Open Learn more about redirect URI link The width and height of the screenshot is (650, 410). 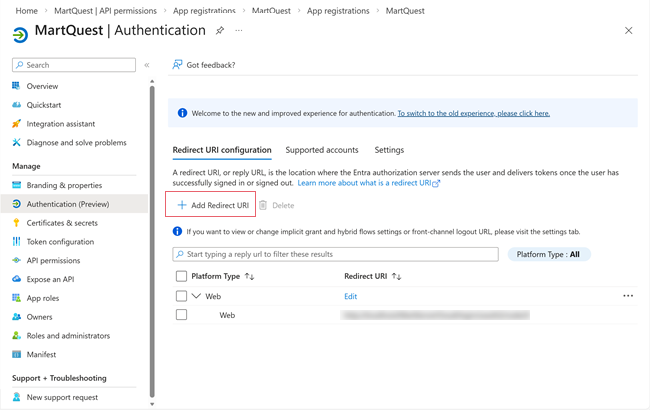[x=369, y=183]
